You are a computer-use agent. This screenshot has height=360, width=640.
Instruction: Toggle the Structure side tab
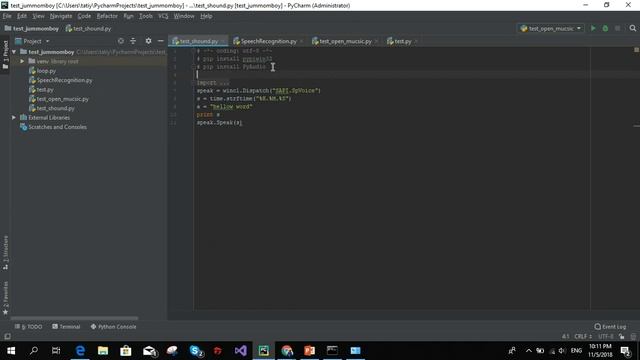tap(5, 252)
